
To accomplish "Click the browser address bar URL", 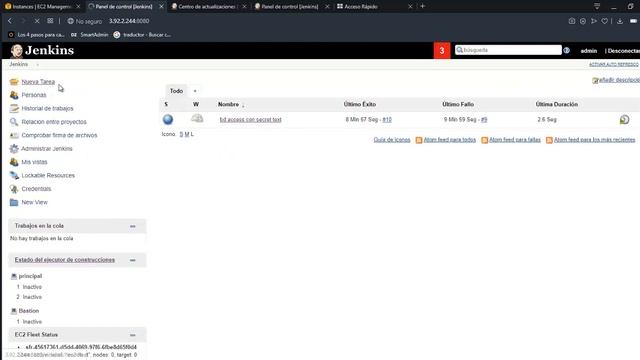I will (129, 21).
